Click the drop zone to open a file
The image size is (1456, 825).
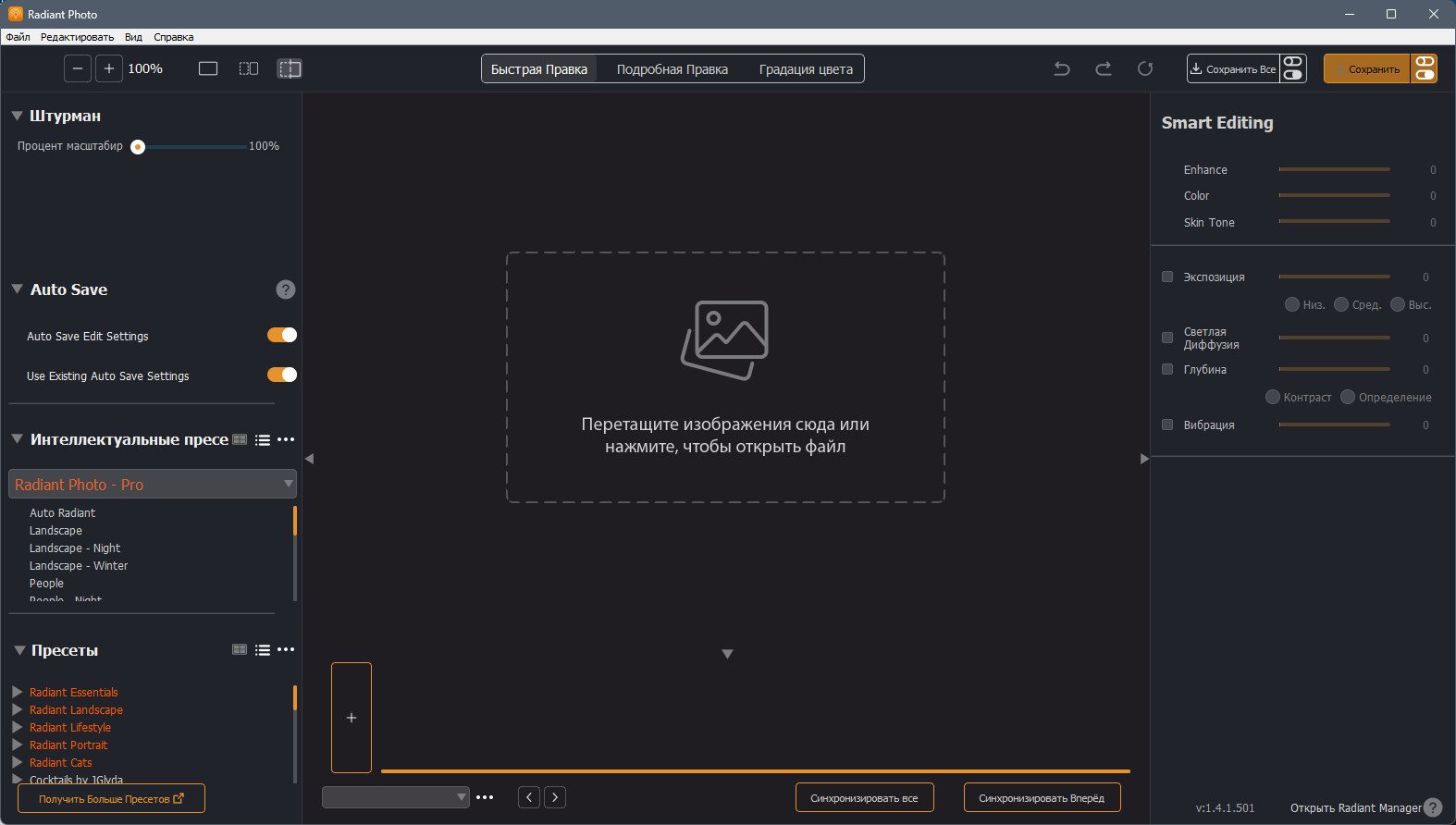[725, 377]
